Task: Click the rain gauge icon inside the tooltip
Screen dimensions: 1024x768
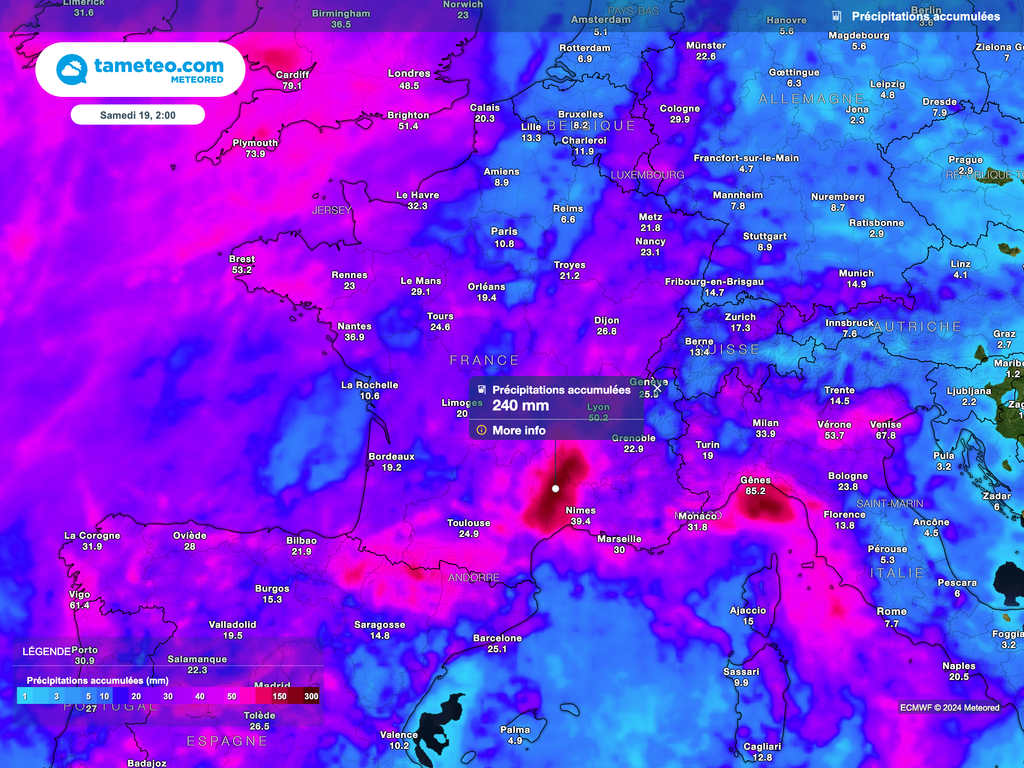Action: pyautogui.click(x=481, y=390)
